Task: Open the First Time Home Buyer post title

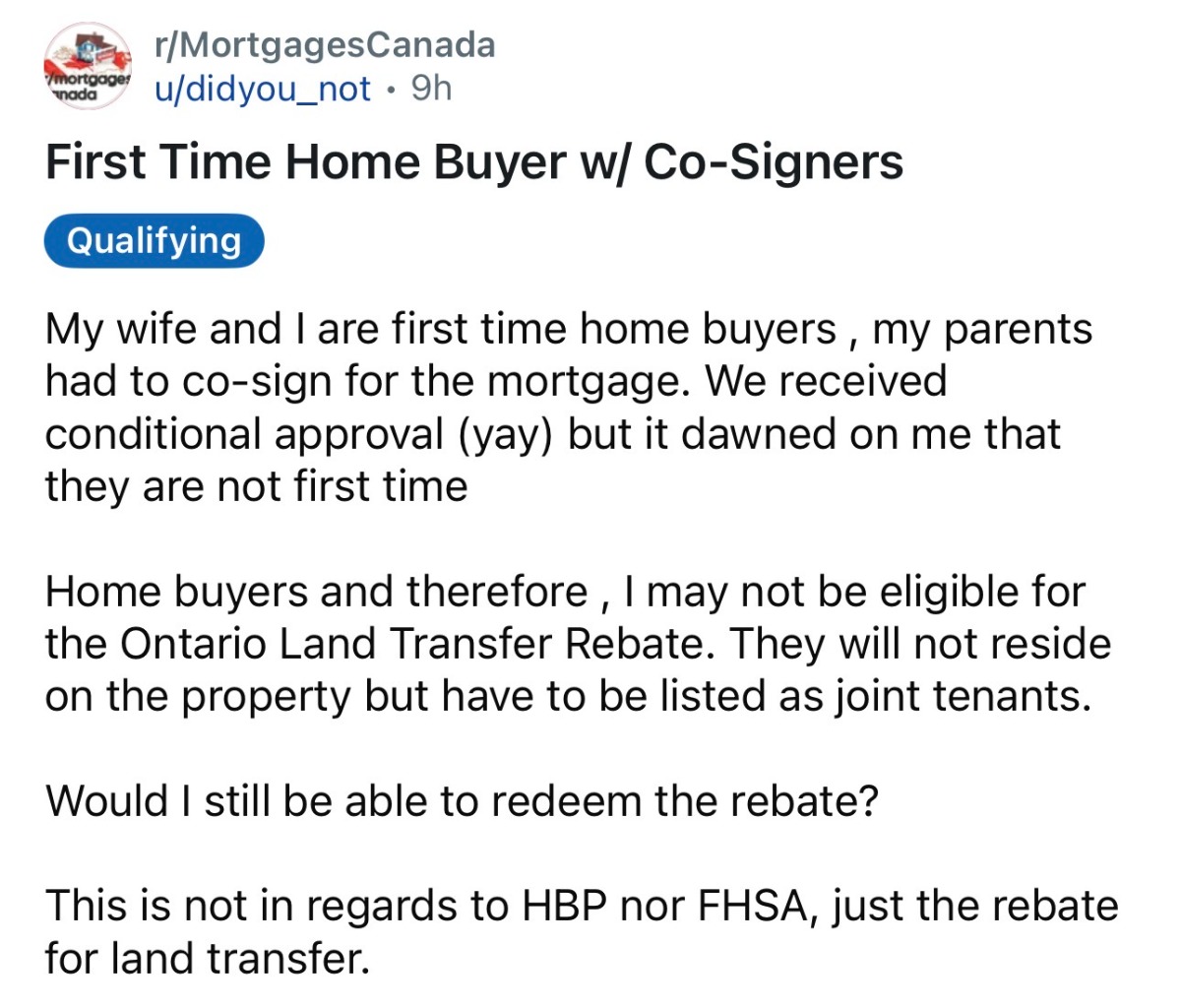Action: pos(473,162)
